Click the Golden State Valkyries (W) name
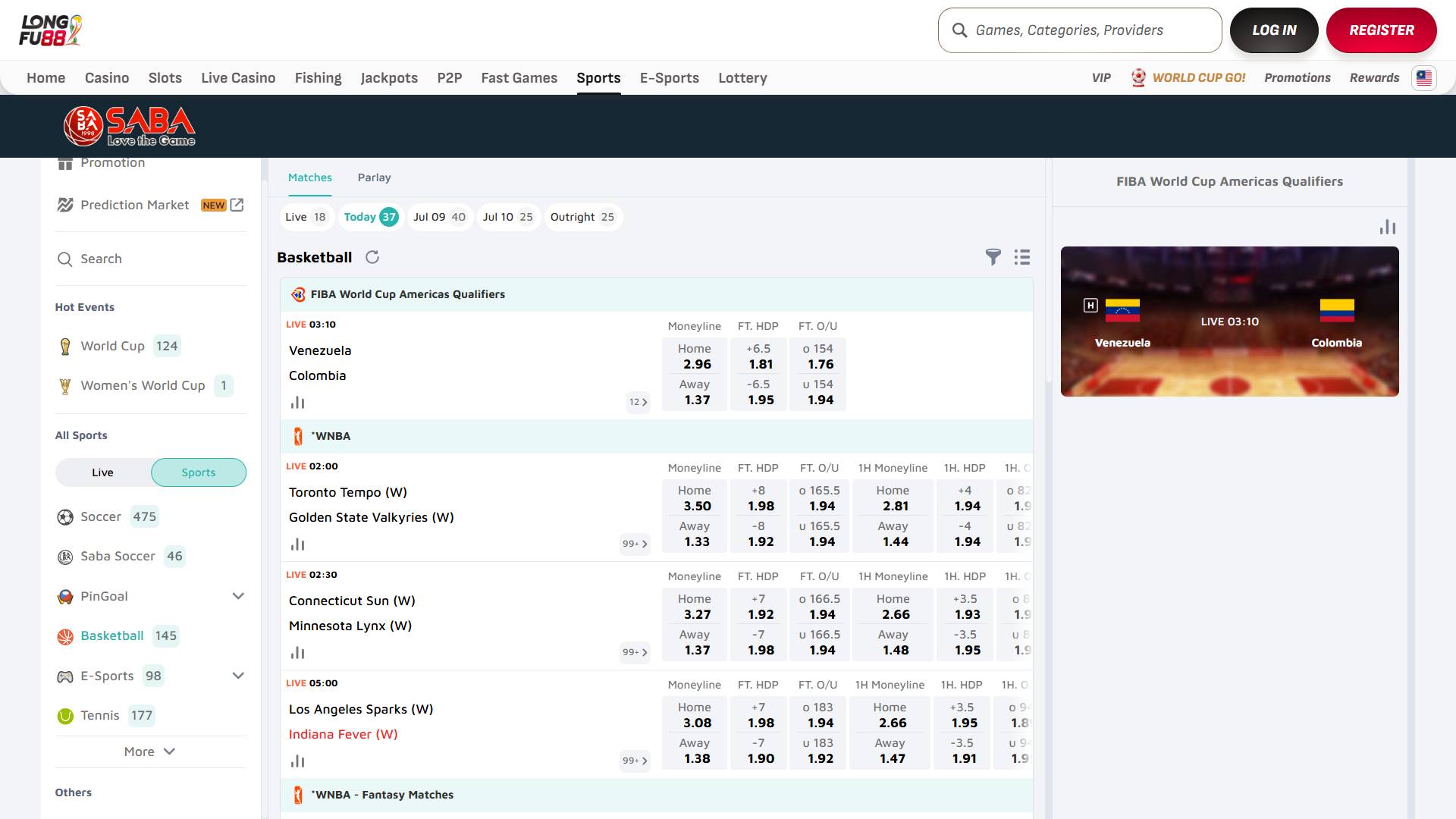The image size is (1456, 819). pyautogui.click(x=372, y=517)
